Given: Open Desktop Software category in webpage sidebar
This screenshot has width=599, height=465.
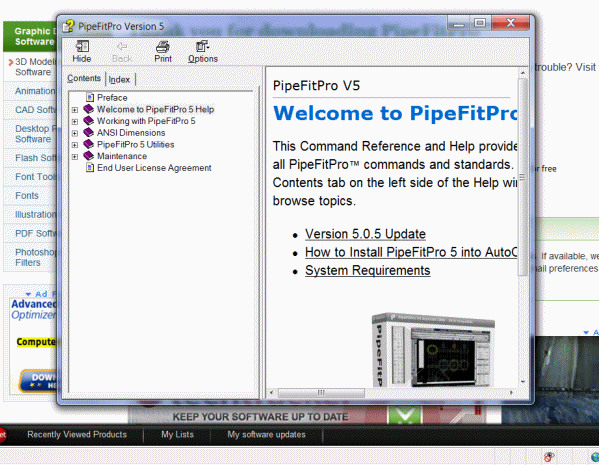Looking at the screenshot, I should tap(35, 134).
